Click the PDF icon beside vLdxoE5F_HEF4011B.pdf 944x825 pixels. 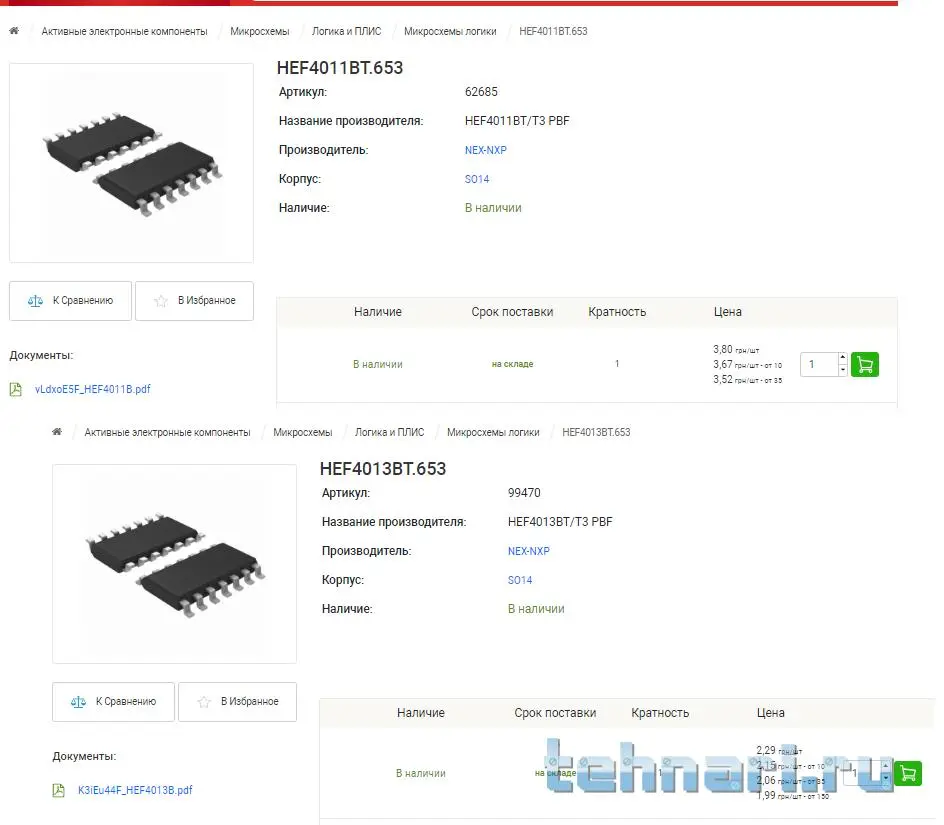(x=16, y=390)
